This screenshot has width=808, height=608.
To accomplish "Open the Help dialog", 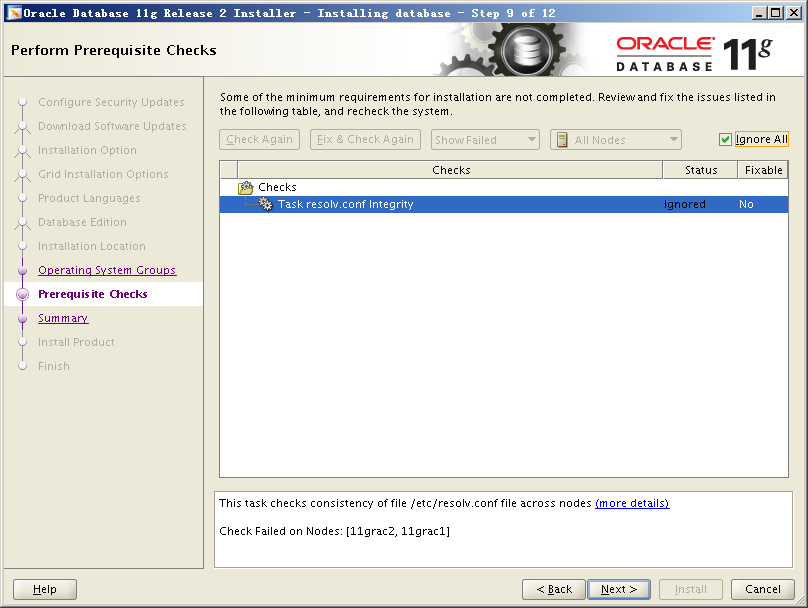I will coord(45,589).
